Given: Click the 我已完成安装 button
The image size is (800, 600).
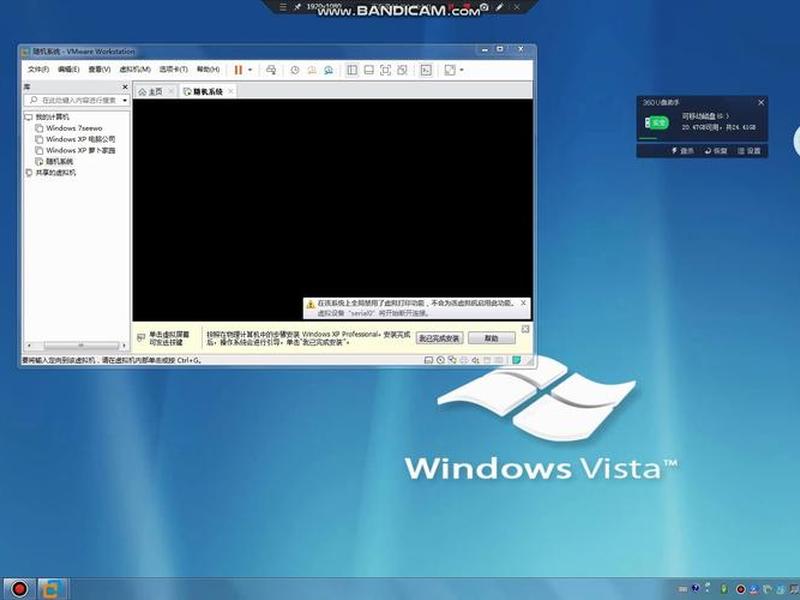Looking at the screenshot, I should 439,338.
